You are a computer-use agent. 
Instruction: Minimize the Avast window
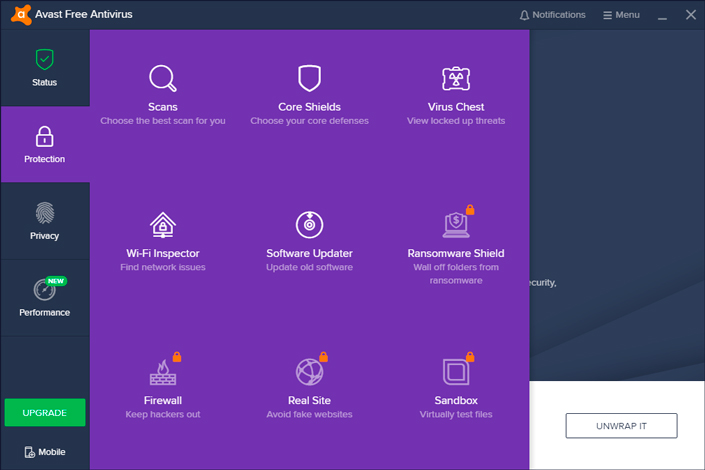coord(662,18)
